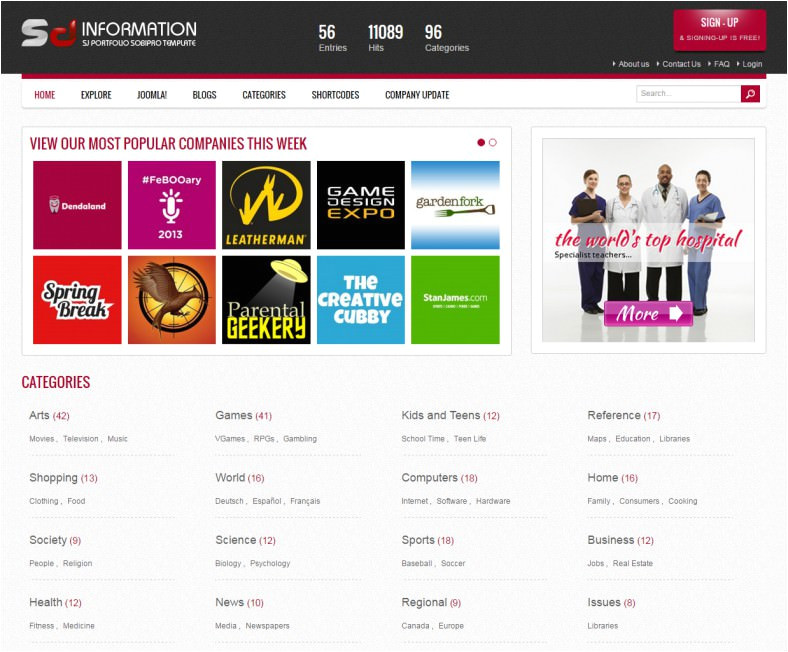The image size is (788, 652).
Task: Open the Joomla! navigation menu
Action: pos(152,95)
